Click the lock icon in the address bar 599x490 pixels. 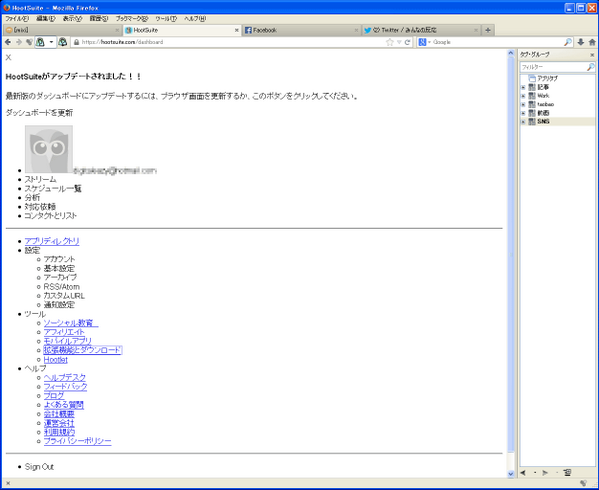pos(76,42)
